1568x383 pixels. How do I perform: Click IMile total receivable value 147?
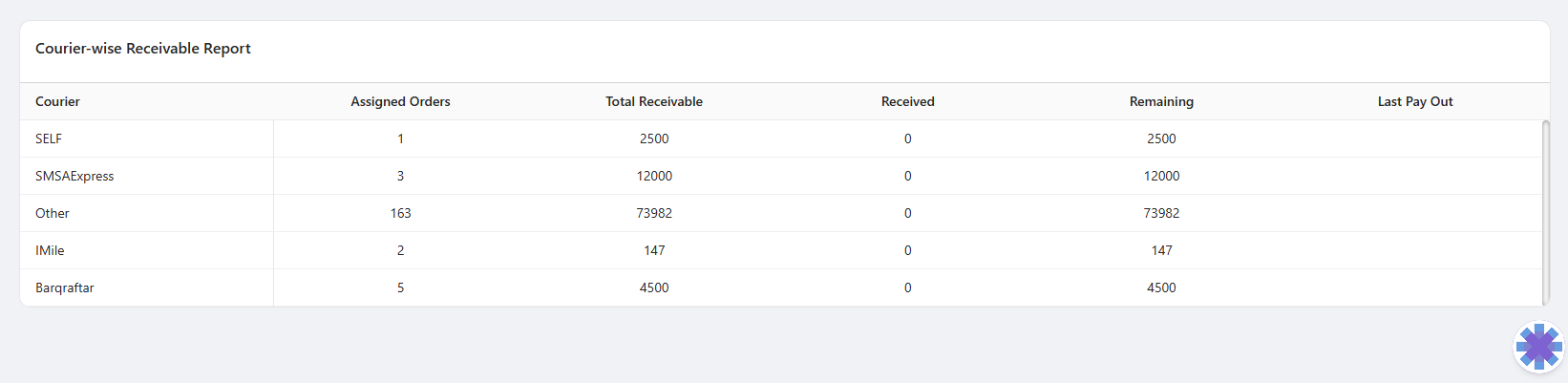click(654, 250)
